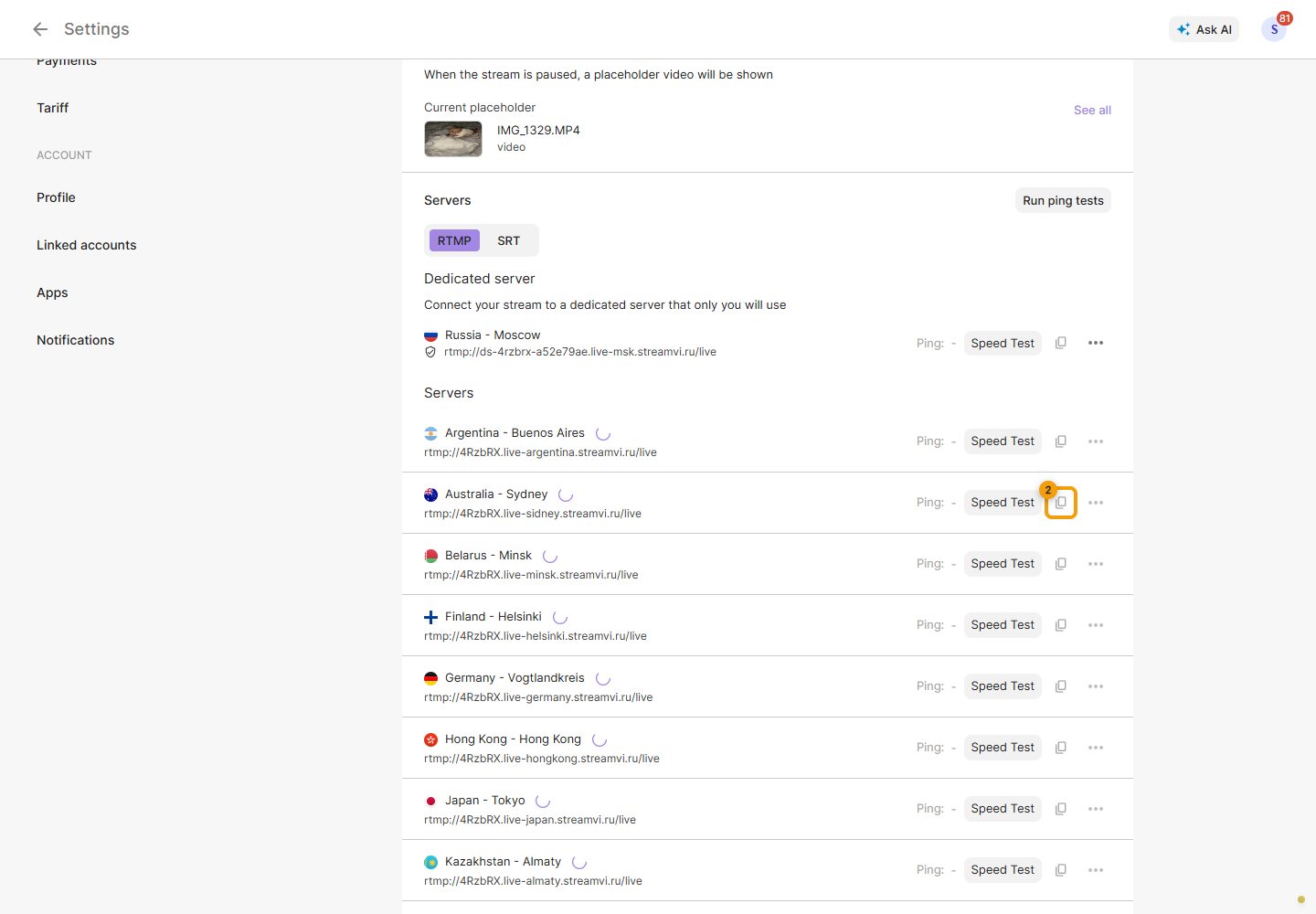Go back using the Settings arrow
1316x914 pixels.
(x=40, y=29)
